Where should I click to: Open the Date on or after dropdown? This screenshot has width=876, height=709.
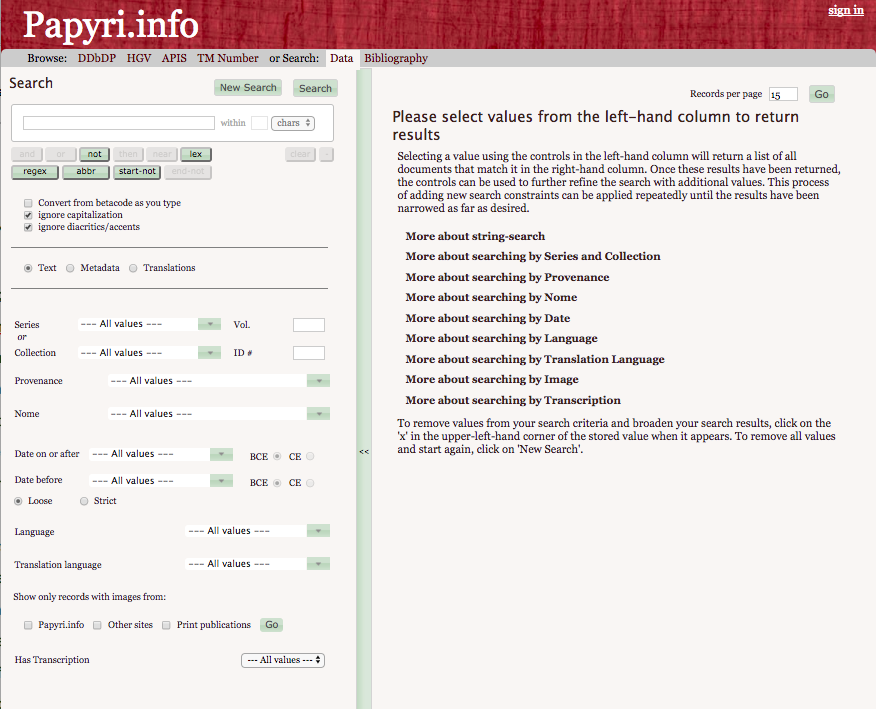coord(221,454)
